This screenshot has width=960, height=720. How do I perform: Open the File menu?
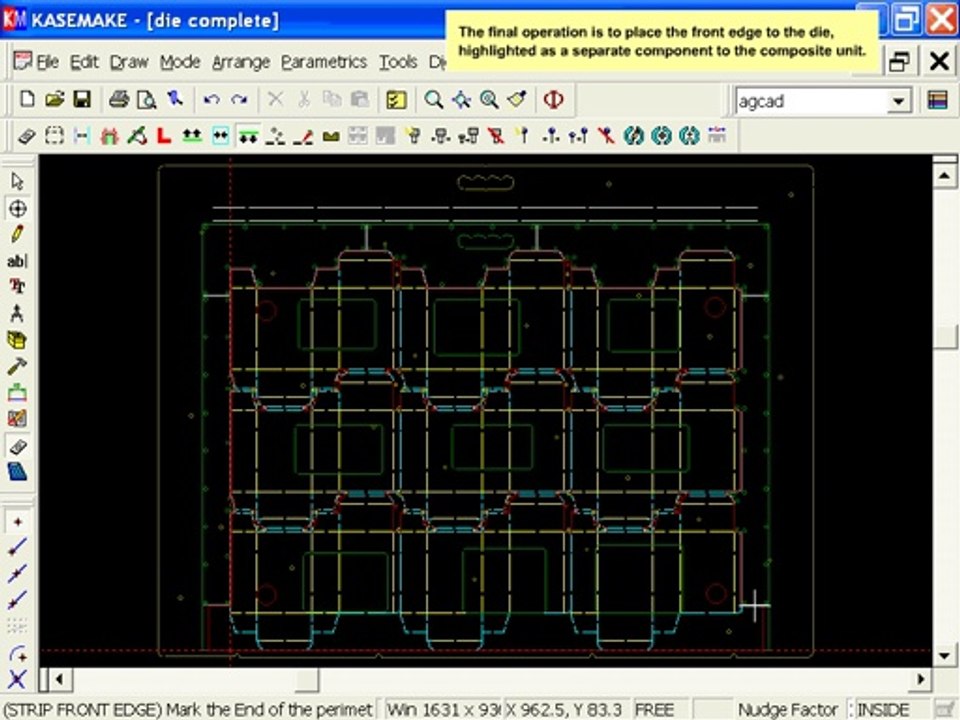[x=47, y=62]
